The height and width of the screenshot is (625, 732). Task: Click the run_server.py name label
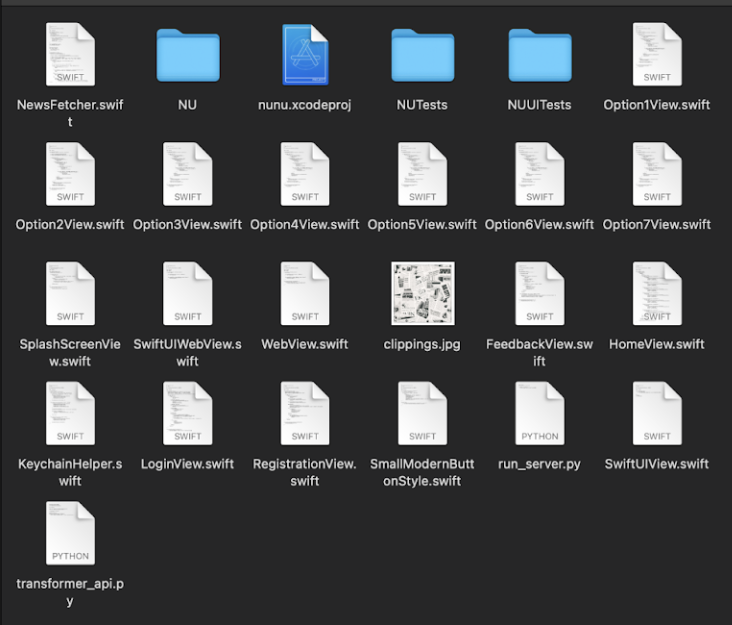point(540,464)
